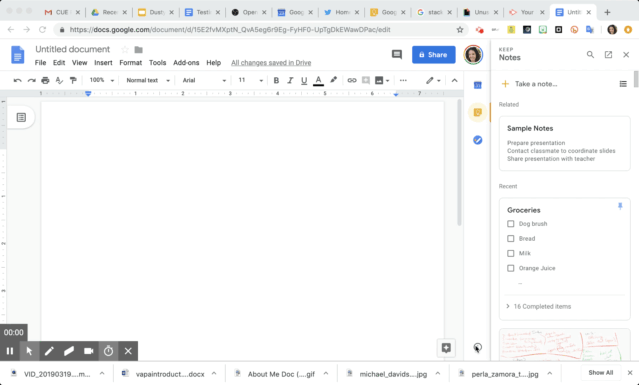
Task: Check the Dog brush item
Action: click(x=511, y=224)
